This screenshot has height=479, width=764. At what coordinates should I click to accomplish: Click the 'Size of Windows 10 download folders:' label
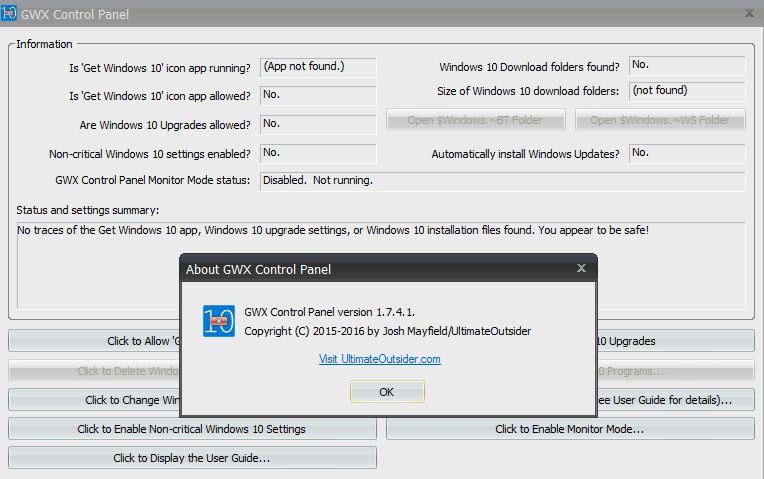point(528,91)
